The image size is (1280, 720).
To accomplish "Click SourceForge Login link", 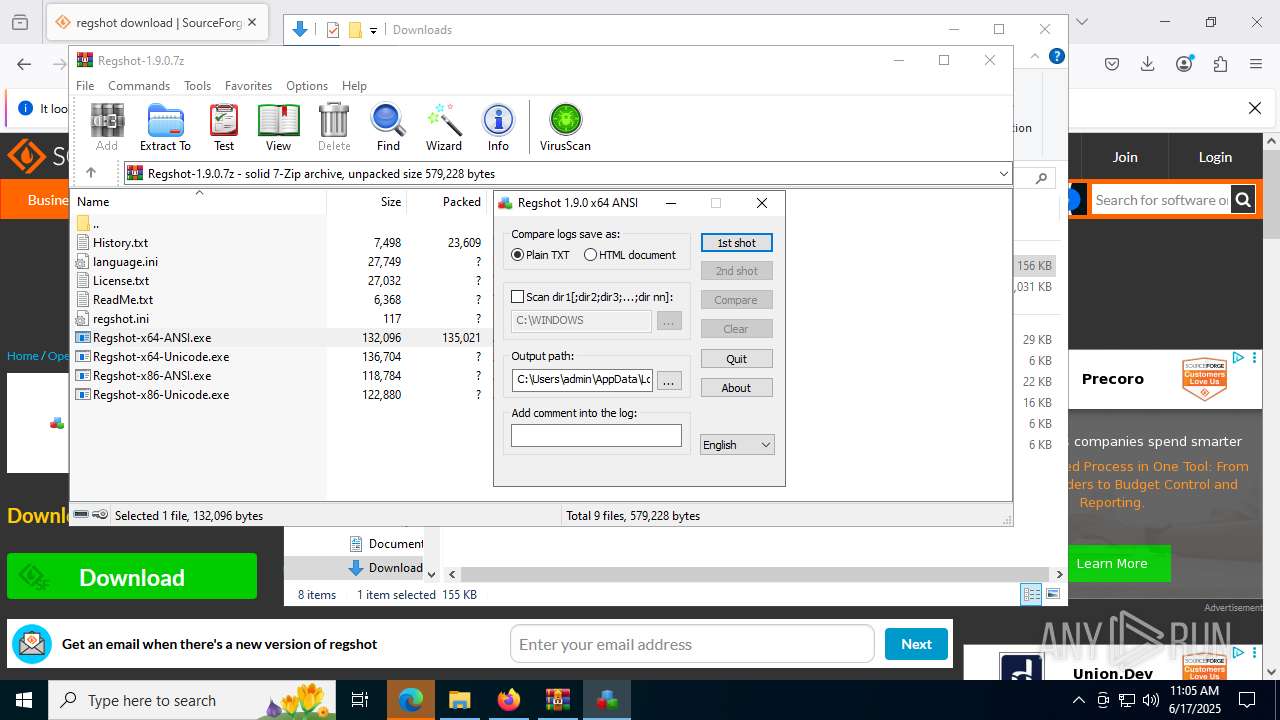I will [x=1215, y=157].
